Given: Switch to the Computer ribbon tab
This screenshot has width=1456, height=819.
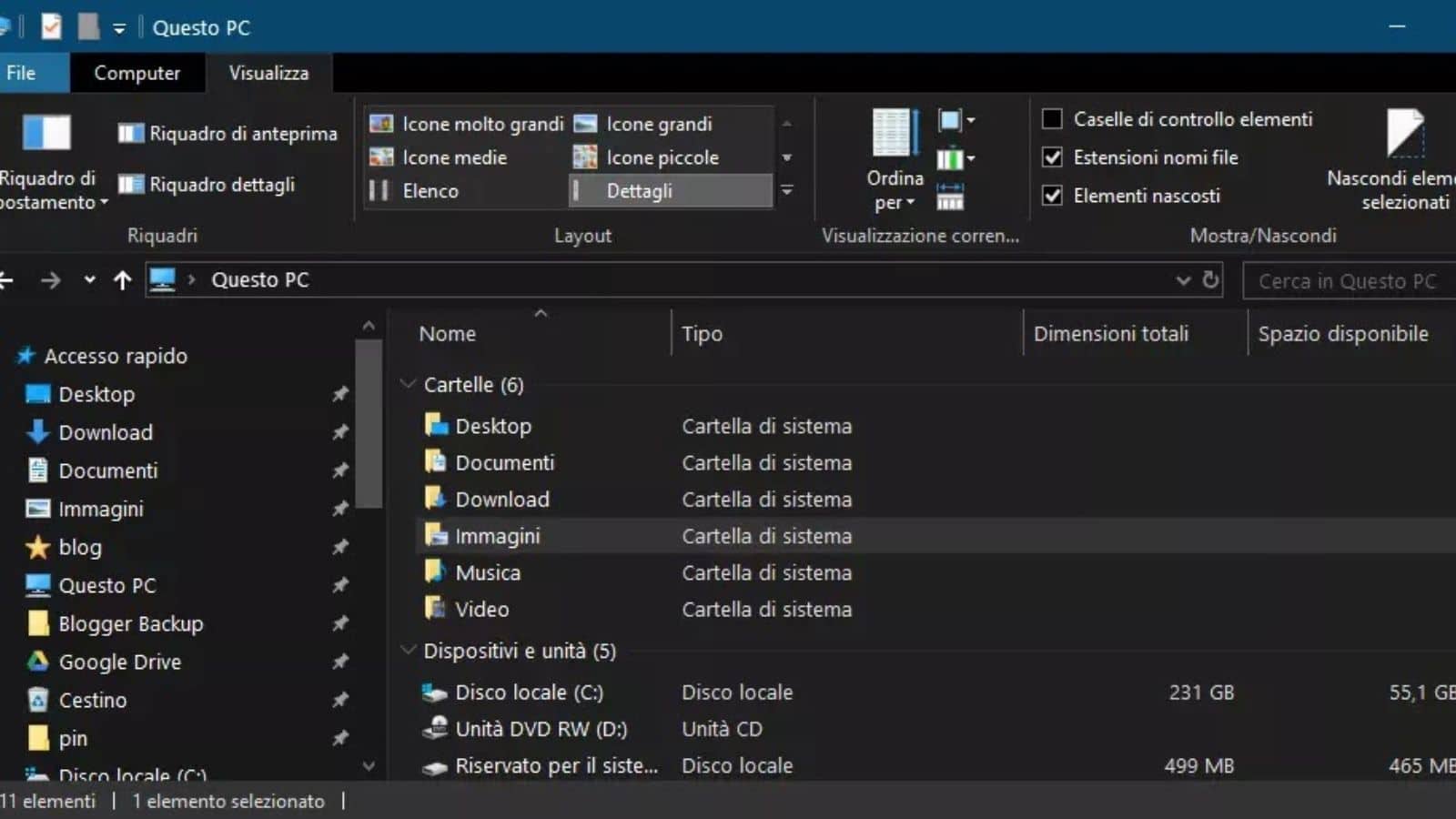Looking at the screenshot, I should click(136, 73).
